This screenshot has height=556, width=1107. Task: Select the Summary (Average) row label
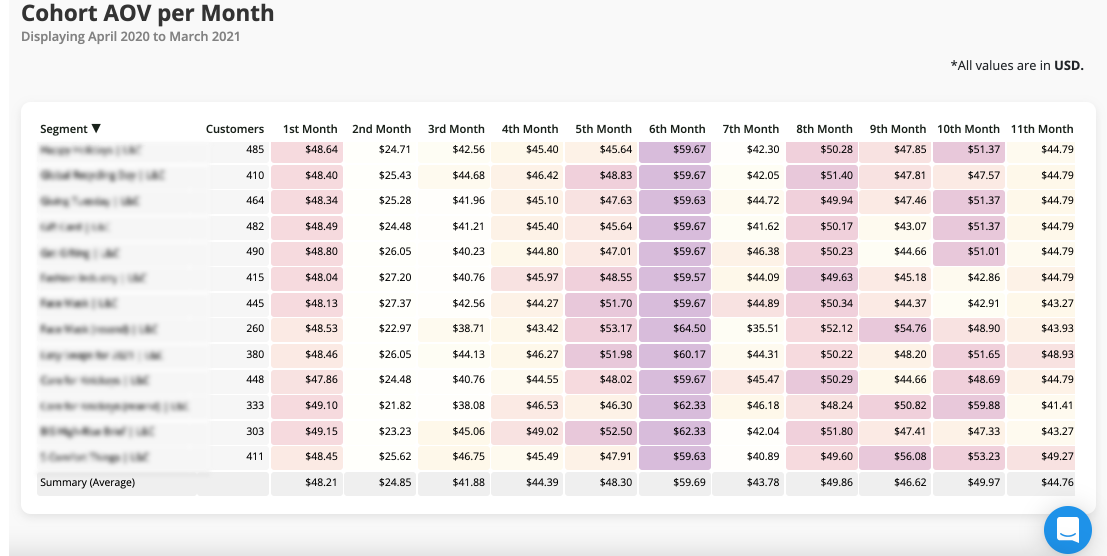tap(88, 483)
